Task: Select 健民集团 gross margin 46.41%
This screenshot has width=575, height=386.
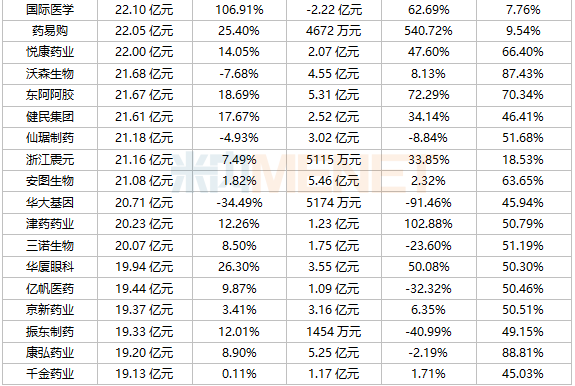Action: [523, 117]
